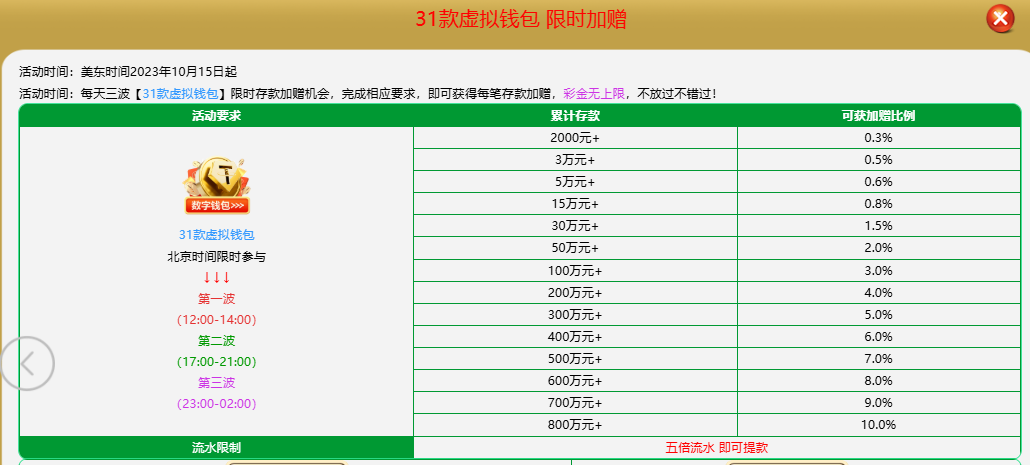Click the red down arrows ↓↓↓

click(216, 277)
